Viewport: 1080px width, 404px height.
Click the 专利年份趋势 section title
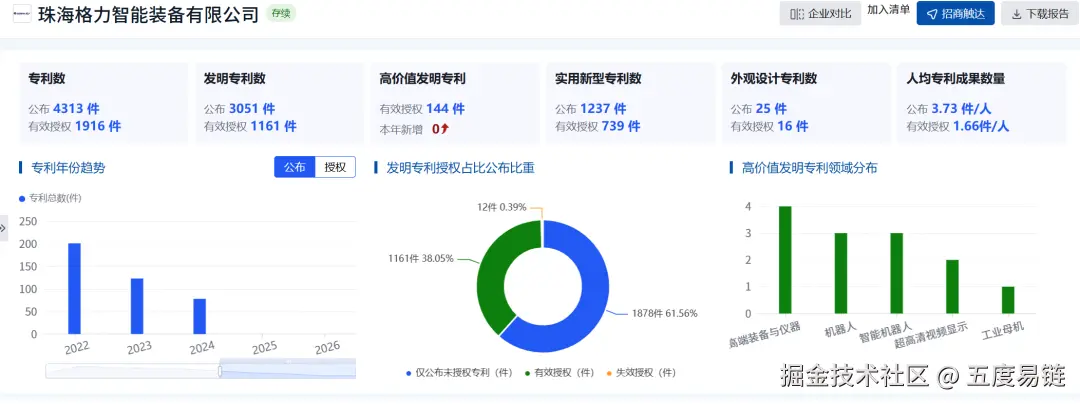click(69, 167)
